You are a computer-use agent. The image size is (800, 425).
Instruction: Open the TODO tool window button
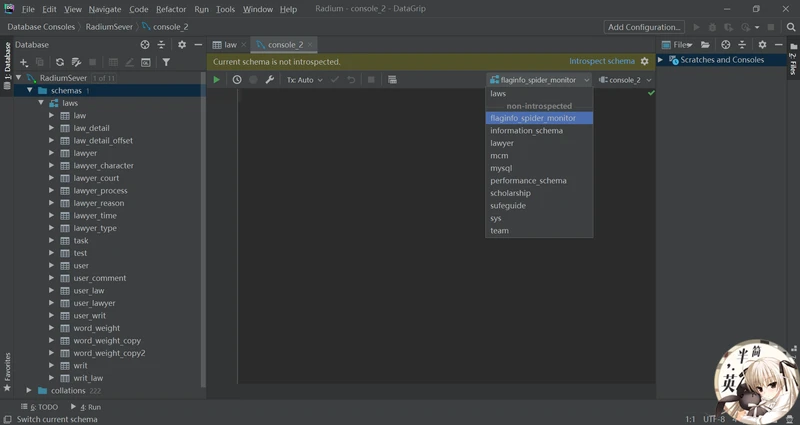pos(39,407)
